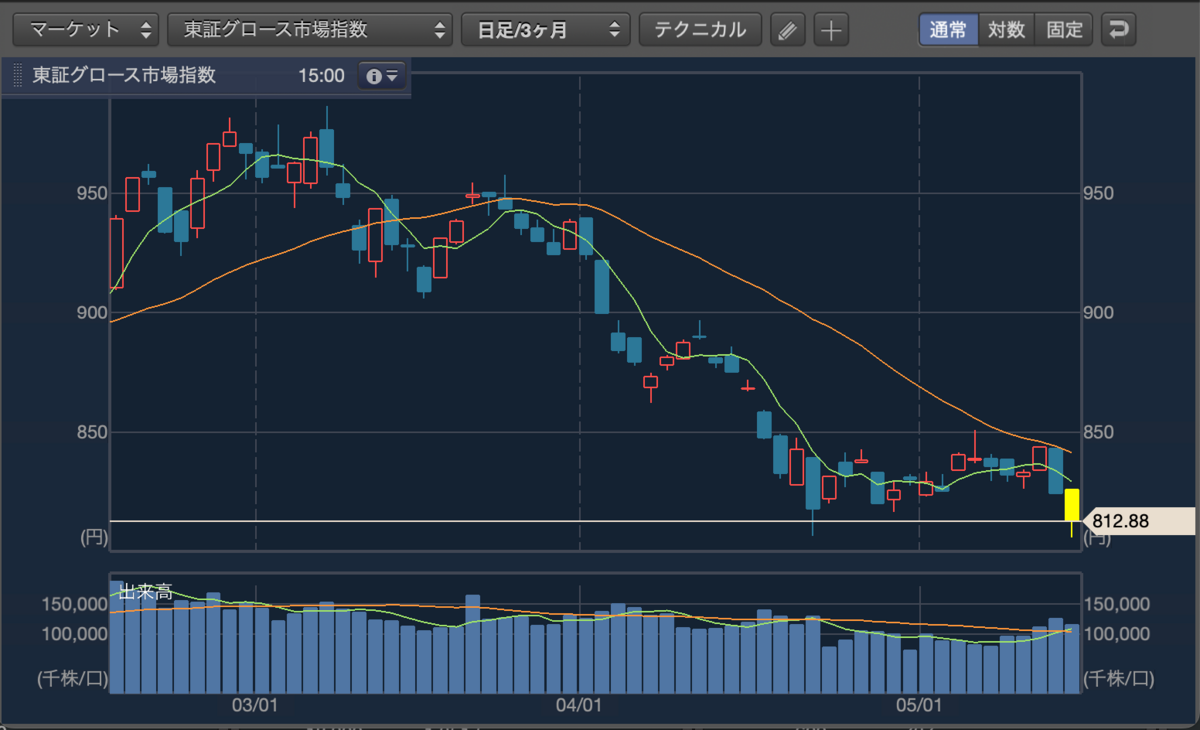The height and width of the screenshot is (730, 1200).
Task: Click the 05/01 date axis marker
Action: (x=919, y=706)
